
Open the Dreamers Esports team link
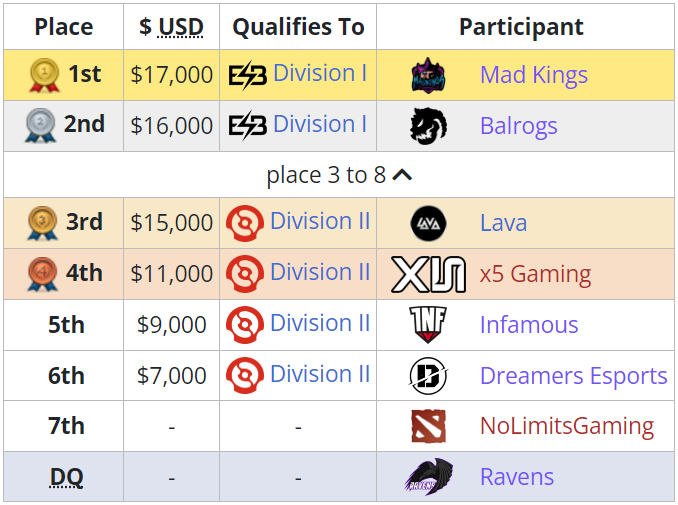[x=573, y=376]
